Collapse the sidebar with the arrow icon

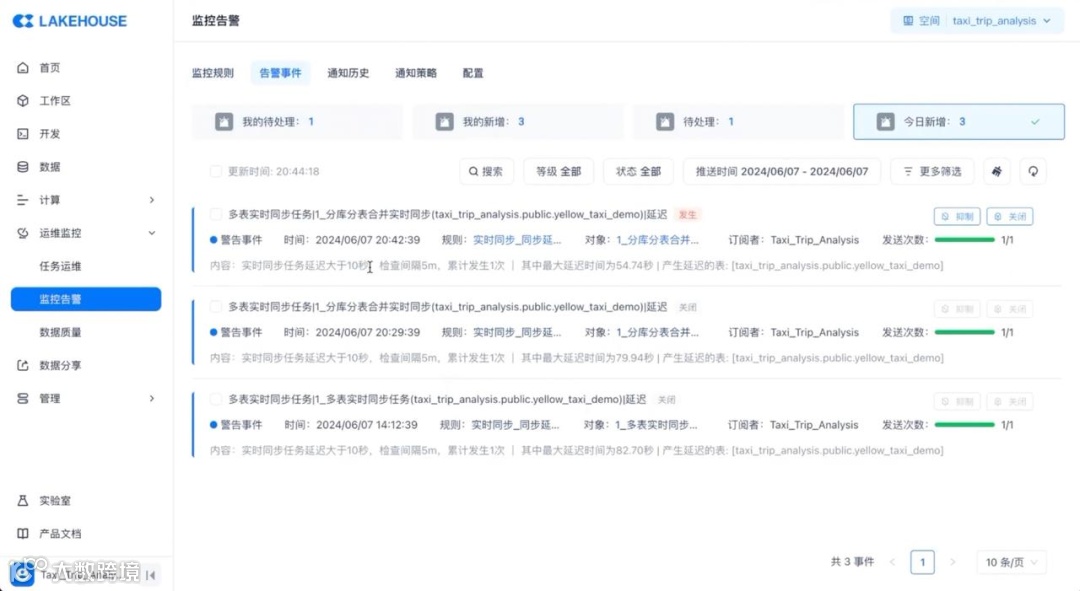click(151, 574)
